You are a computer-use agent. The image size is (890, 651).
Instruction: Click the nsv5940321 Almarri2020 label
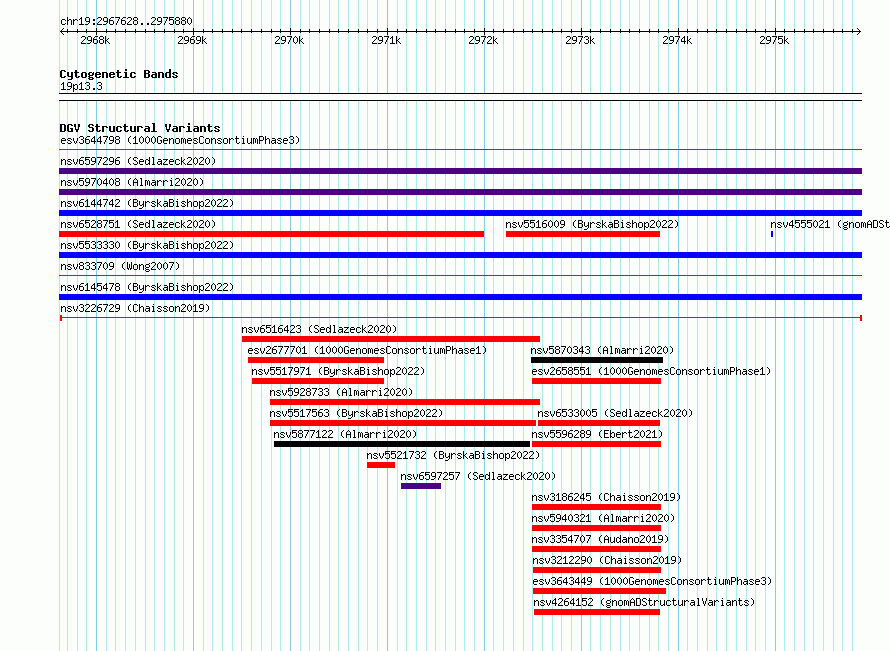click(603, 518)
